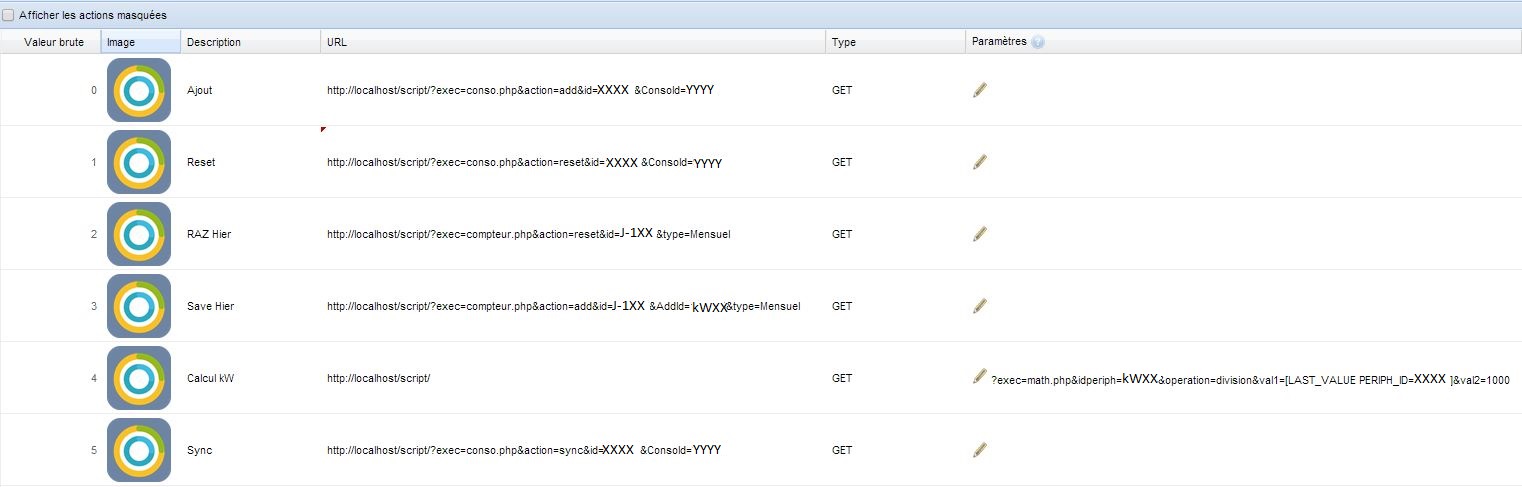Sort by the Description column header
Viewport: 1522px width, 487px height.
coord(214,42)
